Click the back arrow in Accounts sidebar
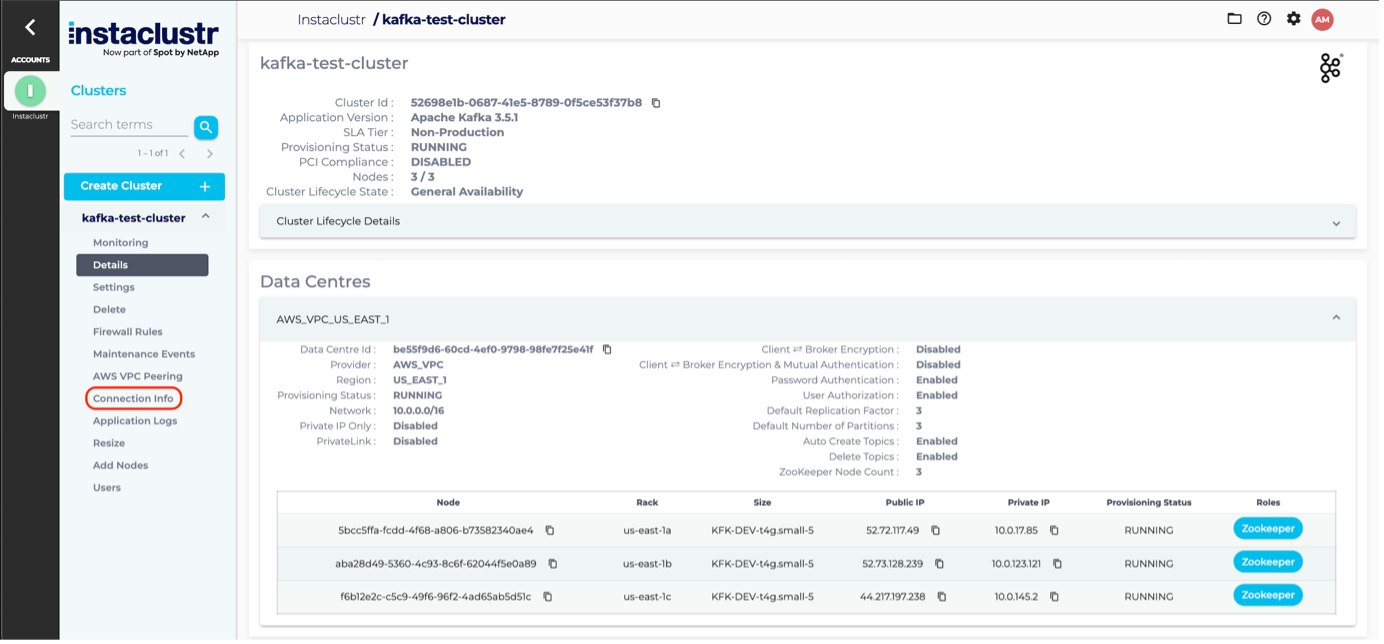 coord(30,28)
